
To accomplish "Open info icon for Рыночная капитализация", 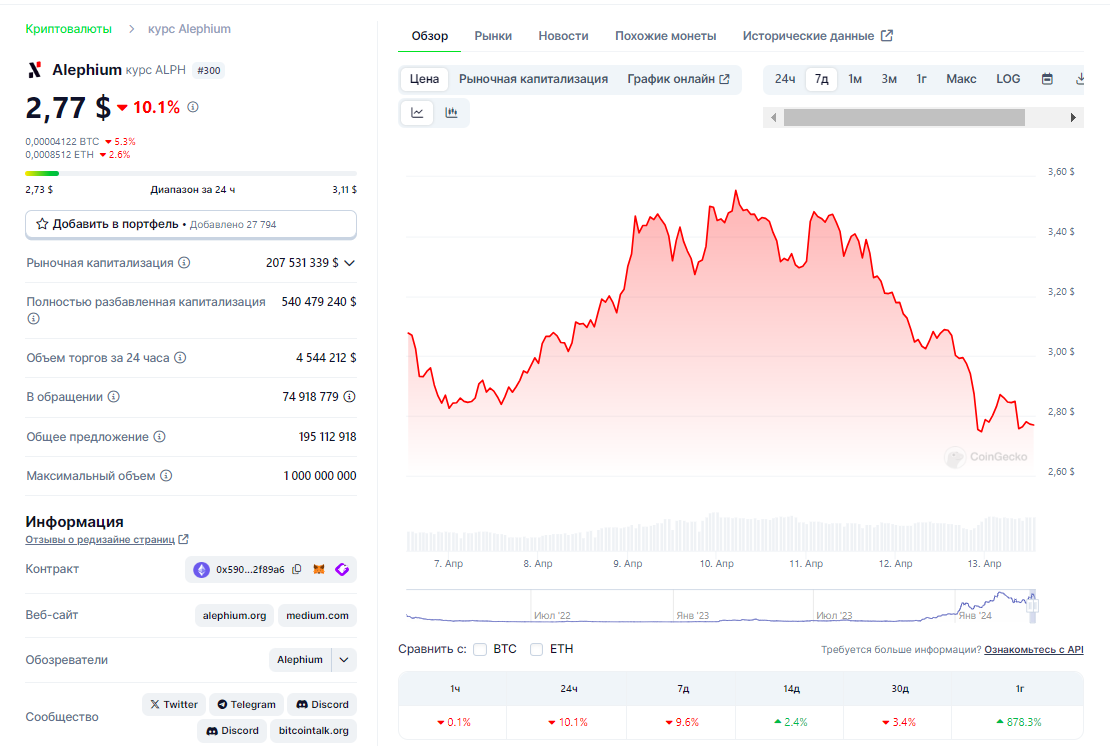I will point(184,263).
